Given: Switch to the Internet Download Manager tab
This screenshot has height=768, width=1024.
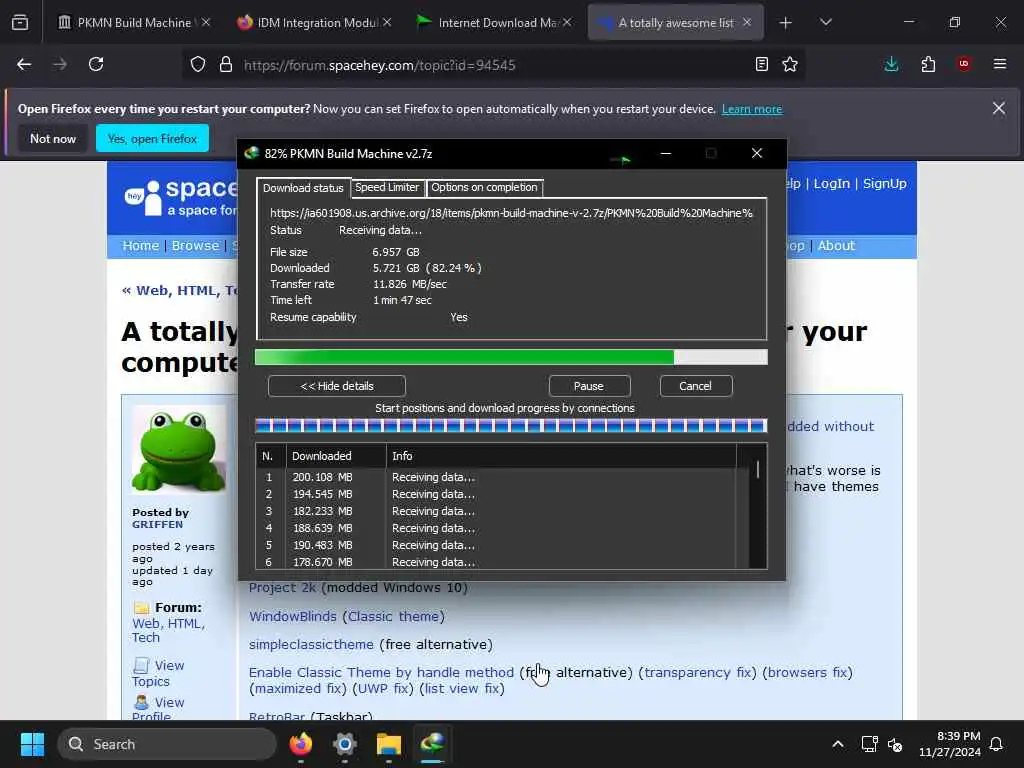Looking at the screenshot, I should pyautogui.click(x=496, y=22).
